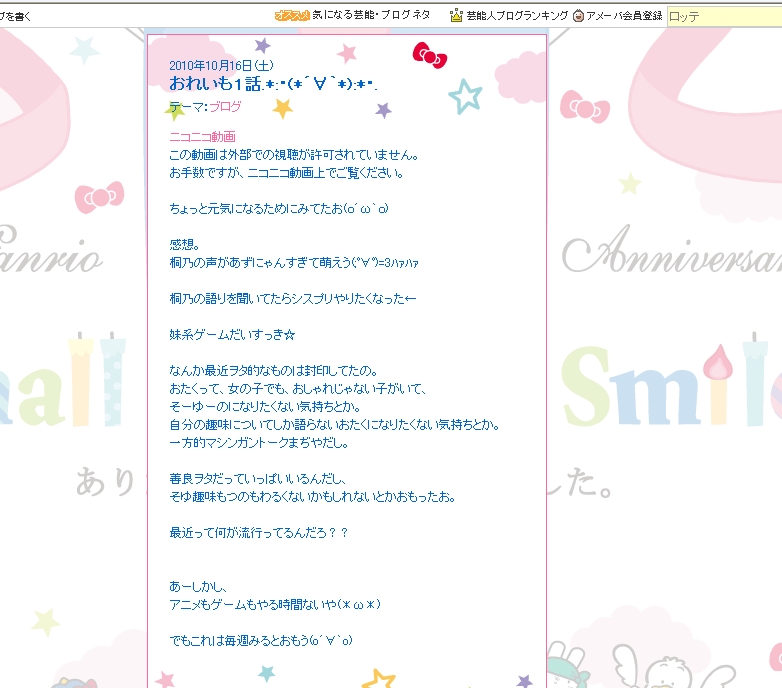The width and height of the screenshot is (782, 688).
Task: Click the line 一方的マシンガントークまぢやだし。
Action: point(258,443)
